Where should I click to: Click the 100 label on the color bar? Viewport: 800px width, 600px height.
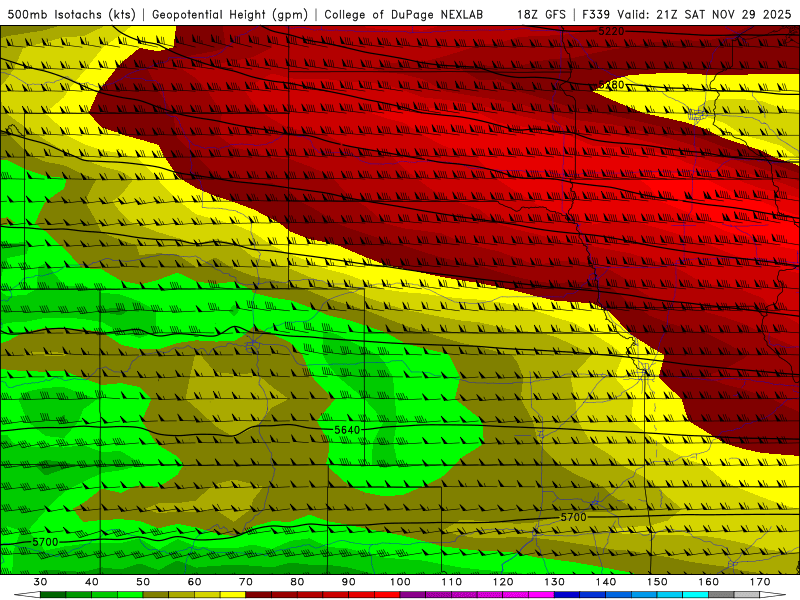(401, 582)
